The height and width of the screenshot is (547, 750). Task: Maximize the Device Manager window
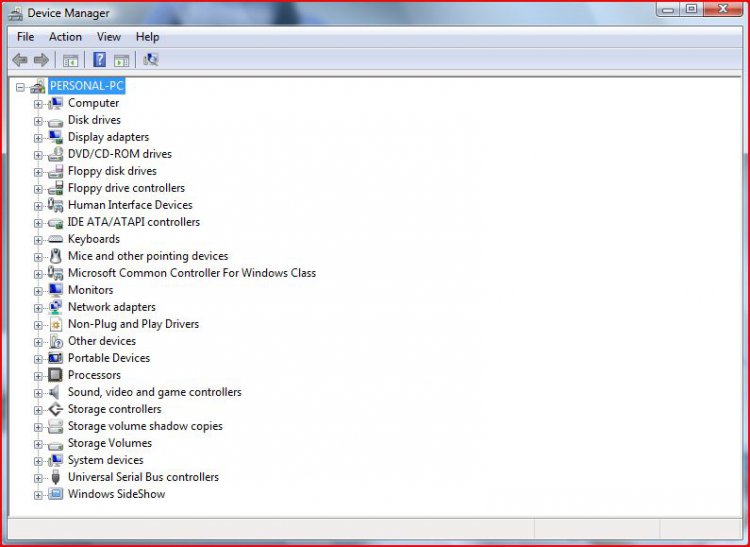coord(691,10)
